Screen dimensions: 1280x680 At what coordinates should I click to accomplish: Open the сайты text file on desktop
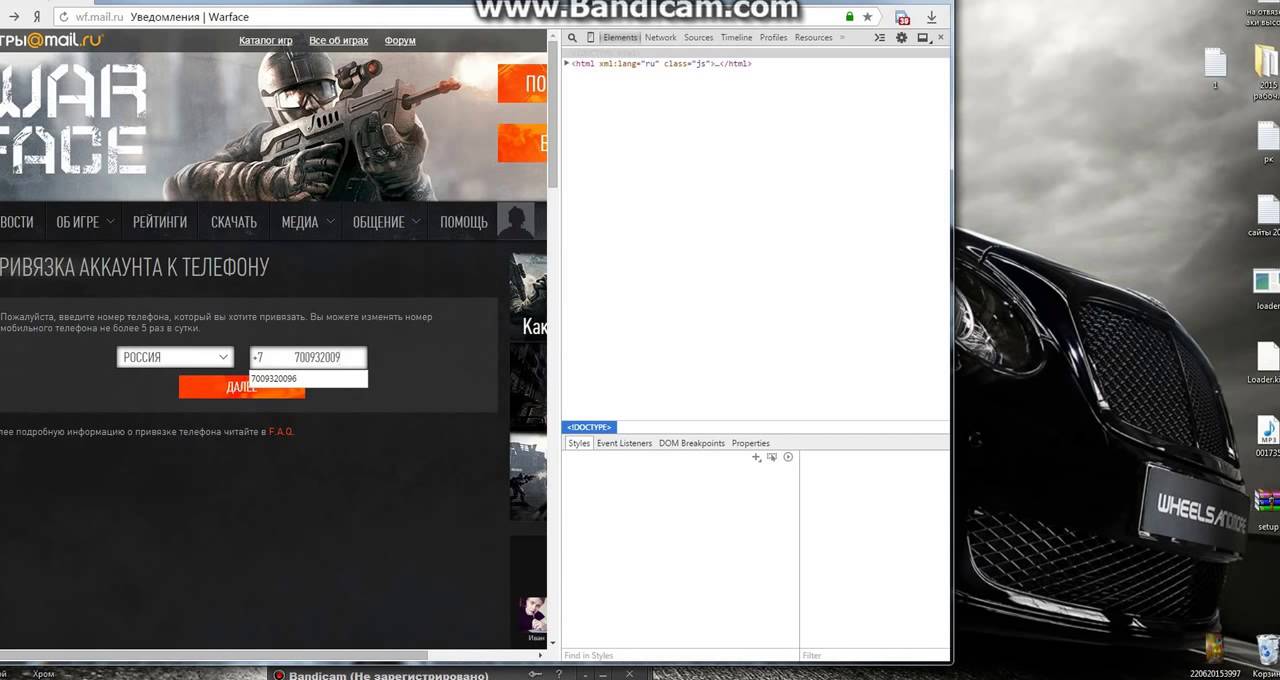click(x=1266, y=216)
